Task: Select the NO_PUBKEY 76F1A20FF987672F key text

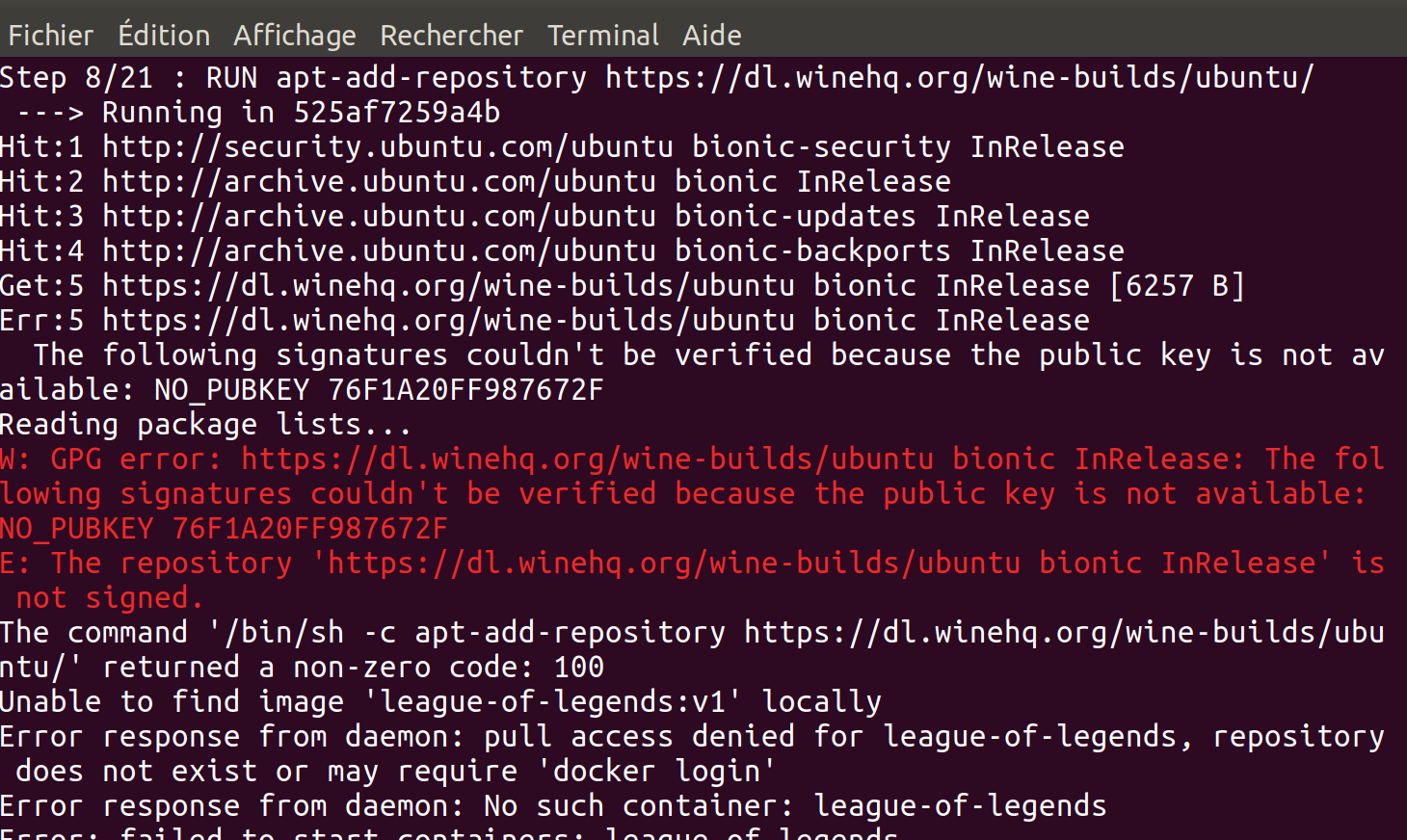Action: pyautogui.click(x=224, y=528)
